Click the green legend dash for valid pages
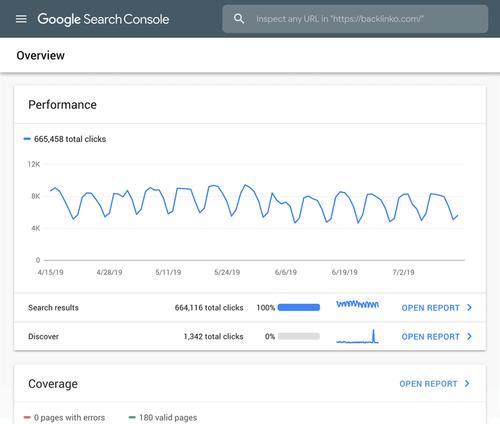Viewport: 500px width, 424px height. (x=132, y=417)
